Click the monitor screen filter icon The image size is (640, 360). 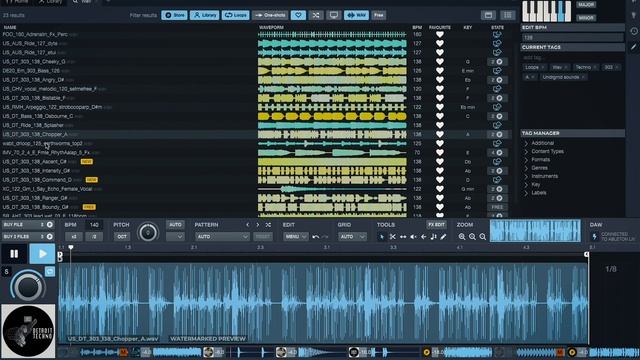(333, 15)
